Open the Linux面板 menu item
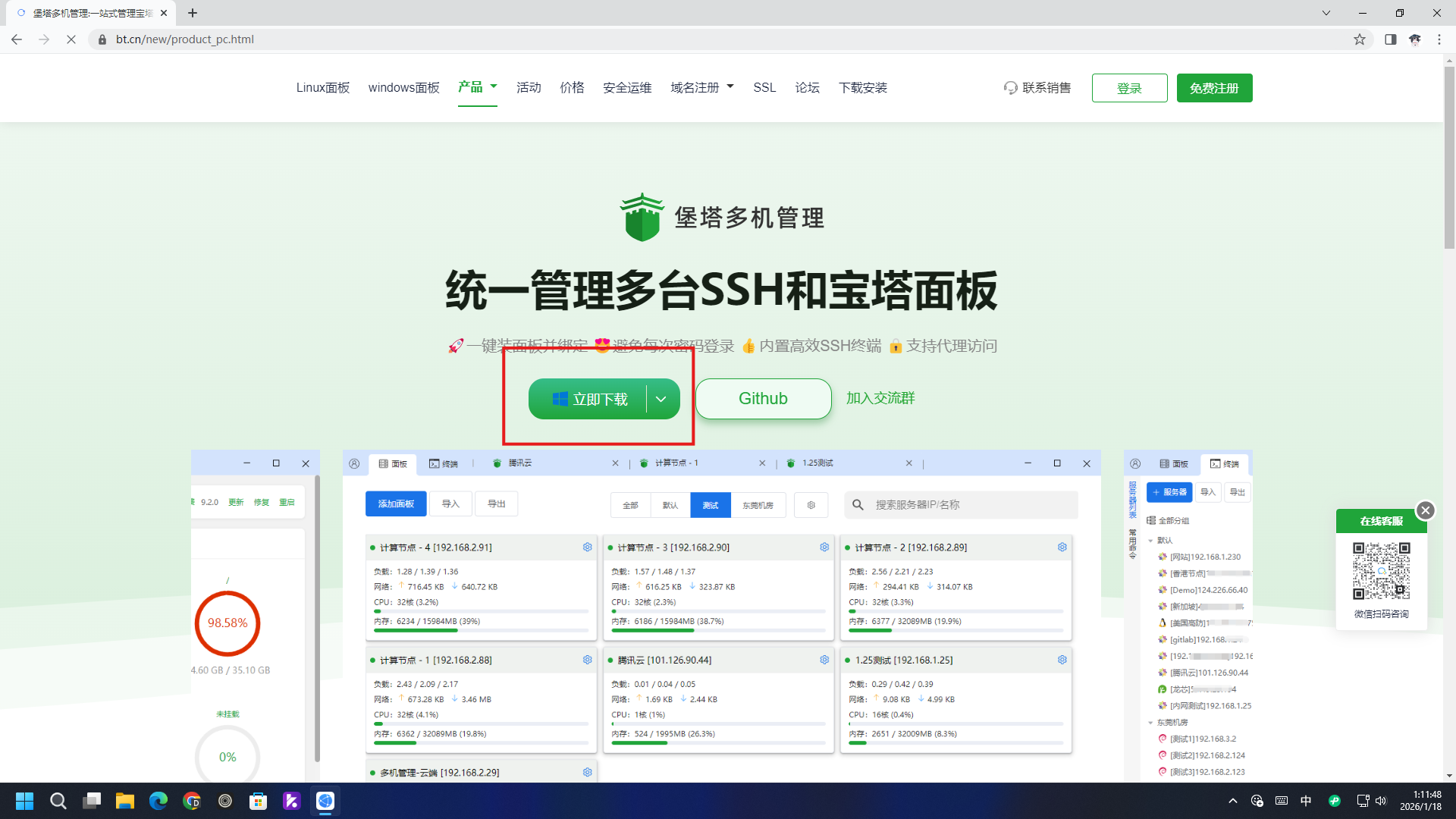This screenshot has height=819, width=1456. click(x=323, y=88)
